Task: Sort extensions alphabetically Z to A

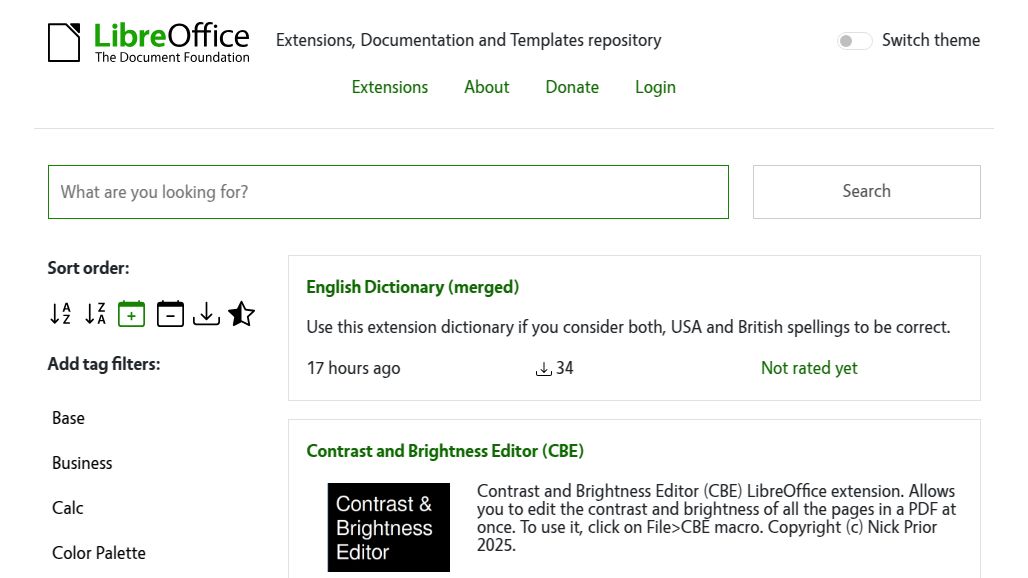Action: 96,314
